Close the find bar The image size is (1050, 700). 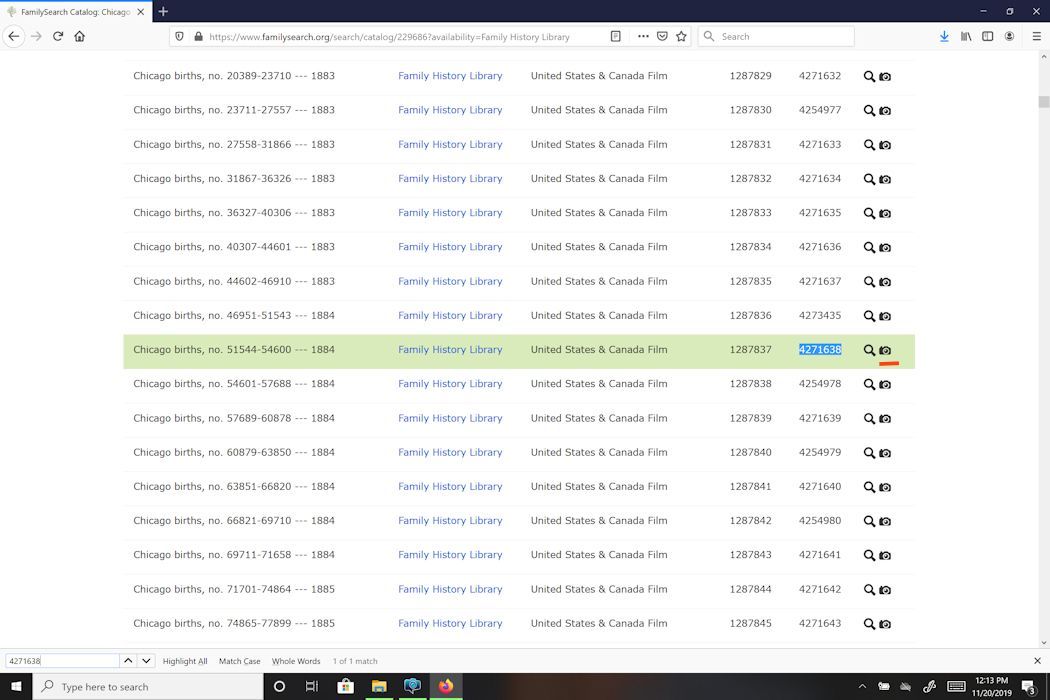[x=1037, y=660]
